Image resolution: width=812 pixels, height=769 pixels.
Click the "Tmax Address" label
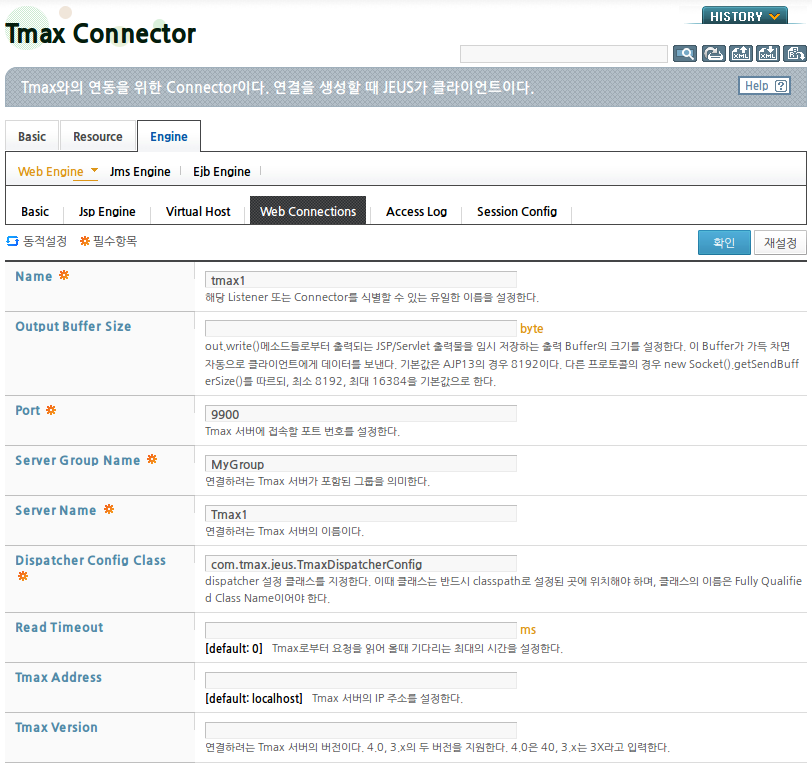pyautogui.click(x=59, y=677)
